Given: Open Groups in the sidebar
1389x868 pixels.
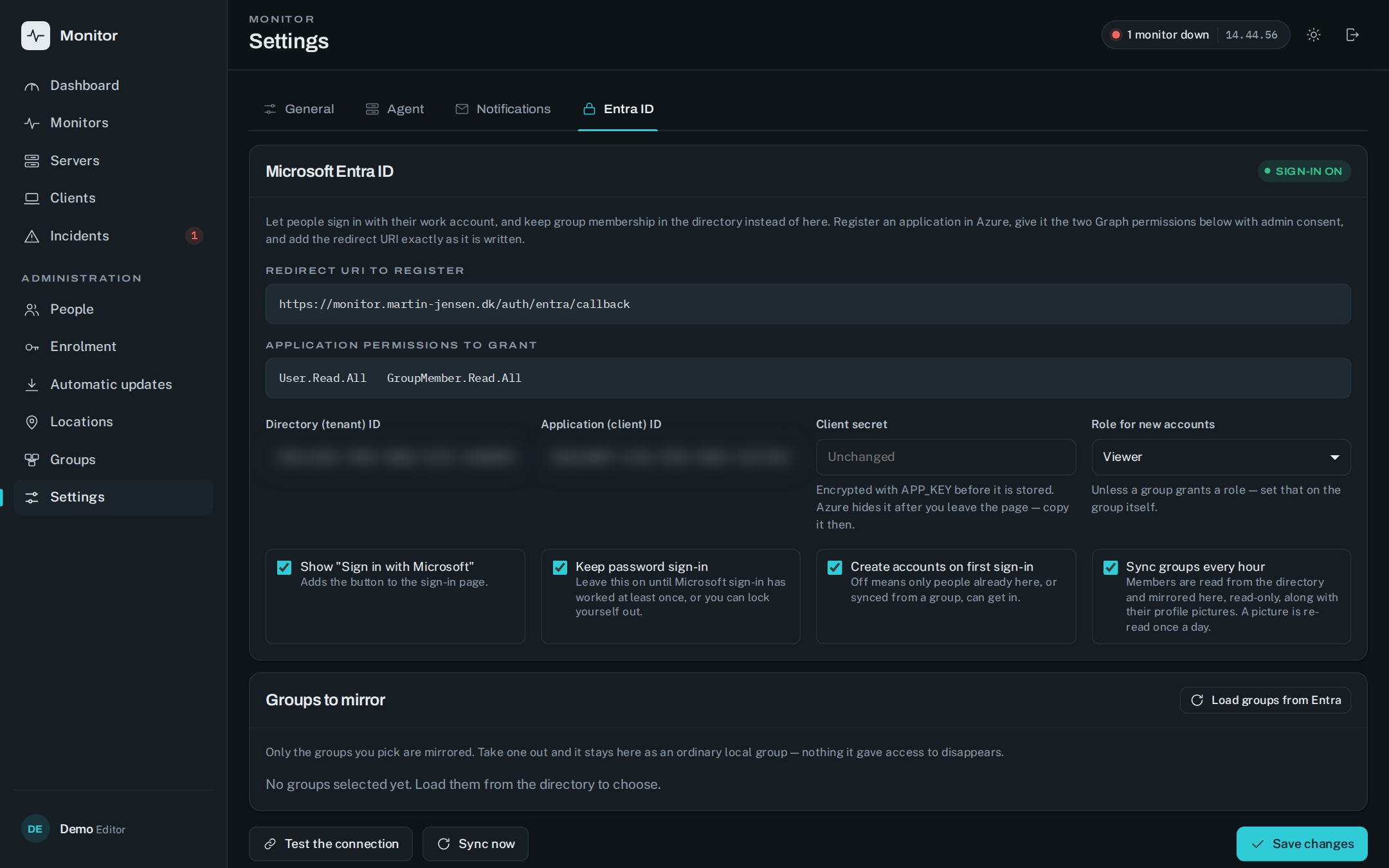Looking at the screenshot, I should coord(113,460).
